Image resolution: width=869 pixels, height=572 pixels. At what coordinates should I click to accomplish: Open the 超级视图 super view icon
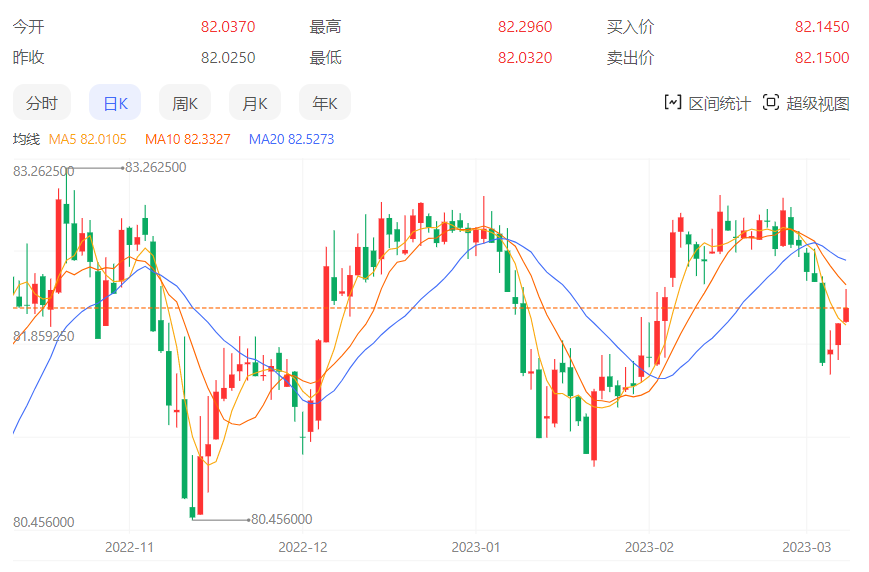click(770, 102)
